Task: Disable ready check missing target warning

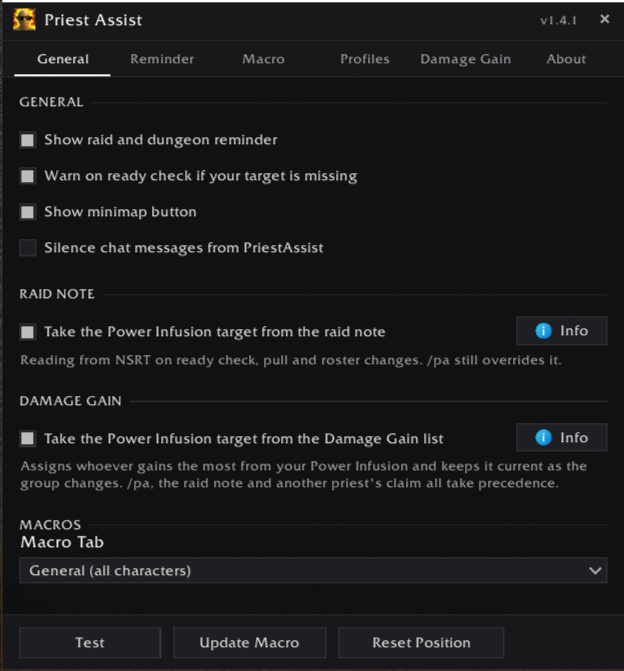Action: coord(28,176)
